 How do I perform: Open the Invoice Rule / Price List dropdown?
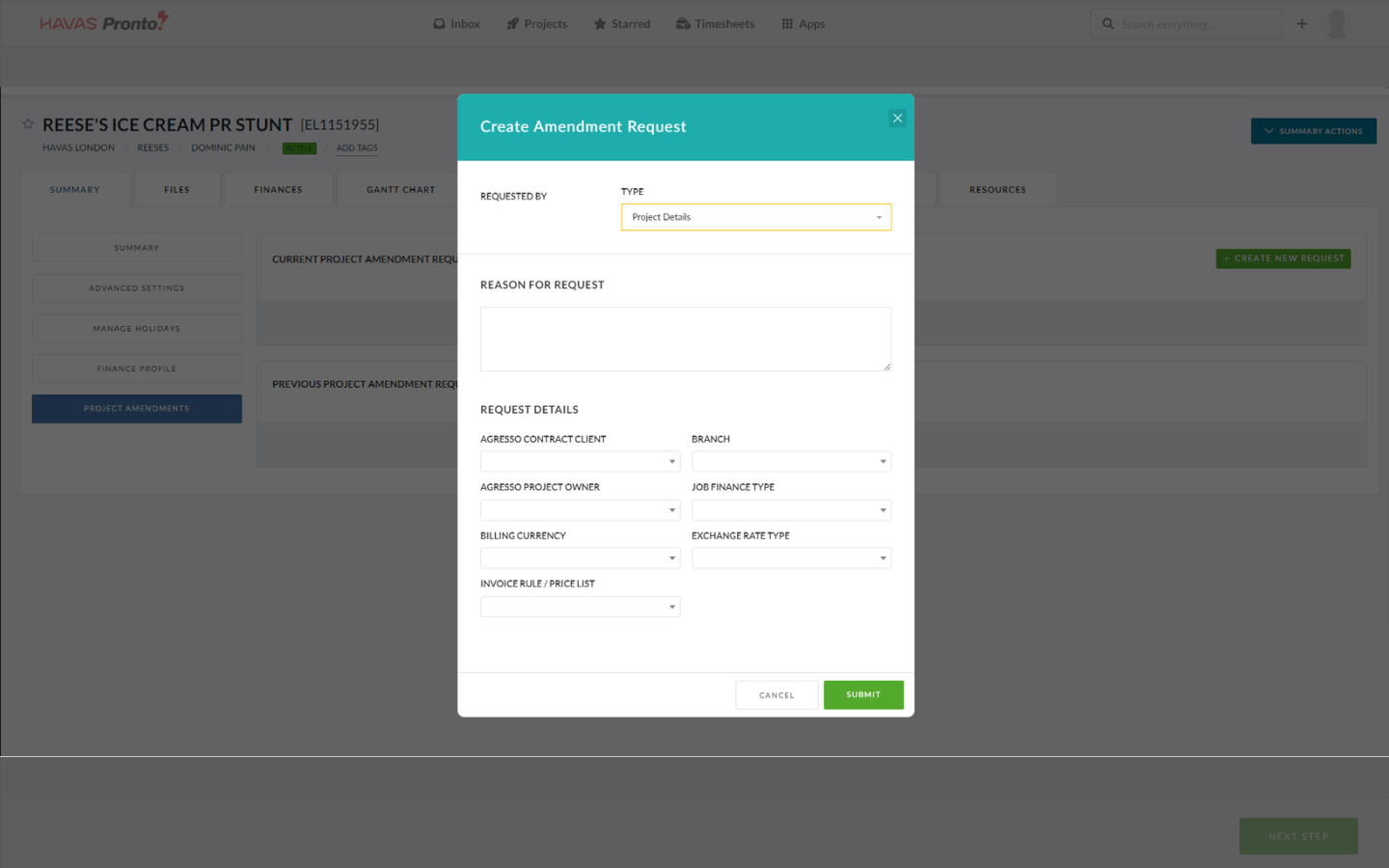tap(580, 606)
